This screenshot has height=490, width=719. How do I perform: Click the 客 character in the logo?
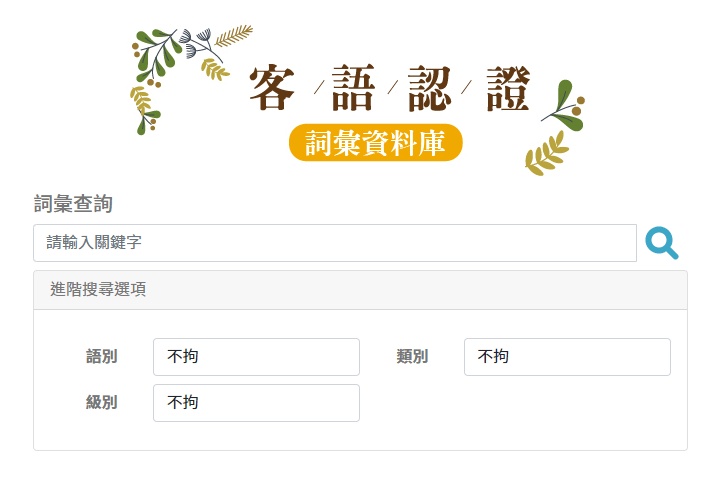[x=271, y=88]
